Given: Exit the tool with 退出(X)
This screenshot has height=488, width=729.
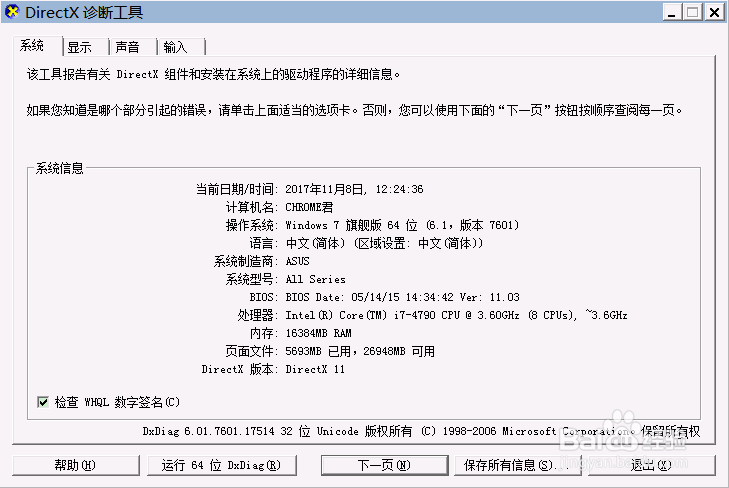Looking at the screenshot, I should click(651, 465).
